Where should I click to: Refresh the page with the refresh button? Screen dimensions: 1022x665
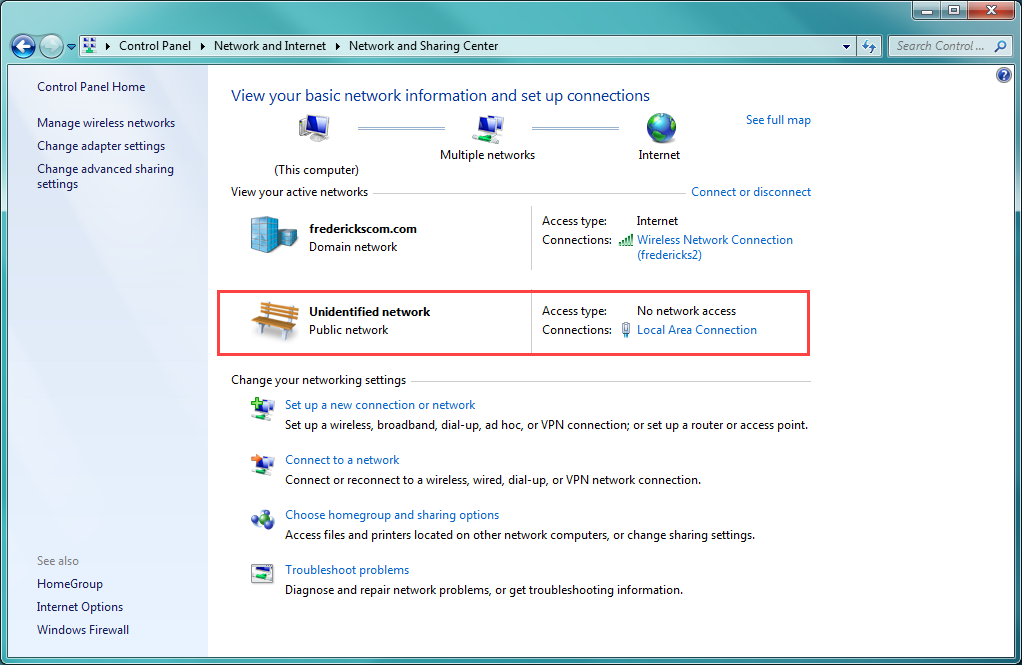tap(869, 46)
